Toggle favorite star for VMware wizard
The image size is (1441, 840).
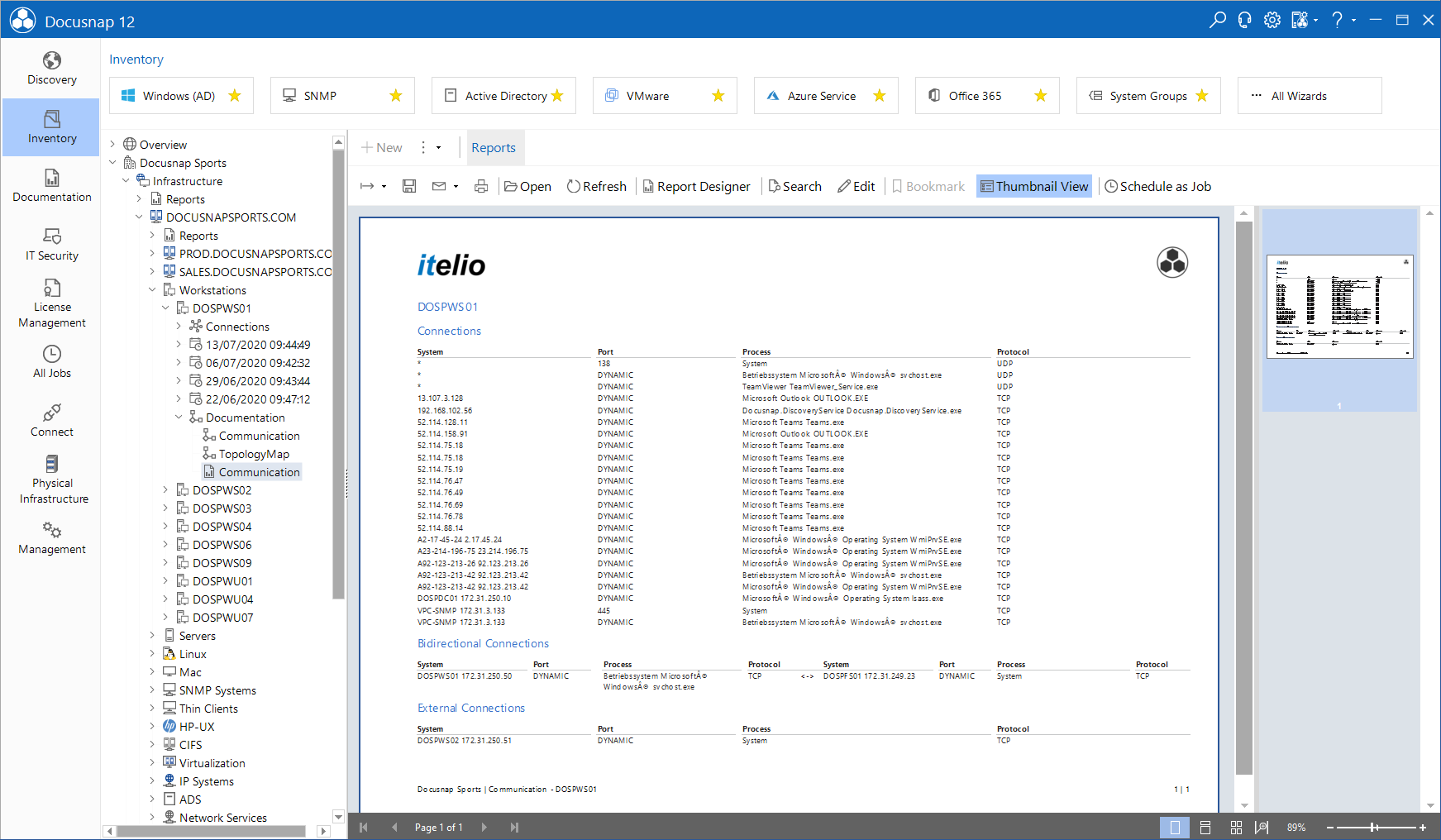[718, 96]
